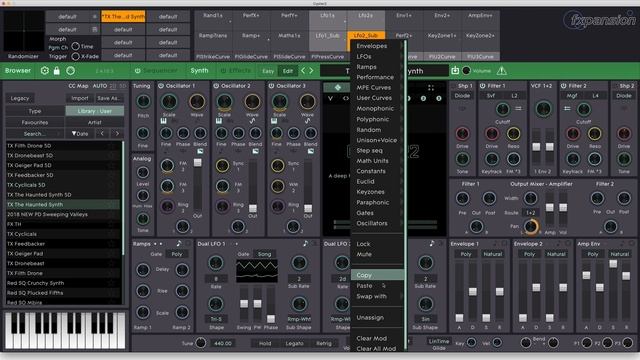The height and width of the screenshot is (360, 640).
Task: Click the Oscillator 3 keyboard icon under Scale
Action: (273, 121)
